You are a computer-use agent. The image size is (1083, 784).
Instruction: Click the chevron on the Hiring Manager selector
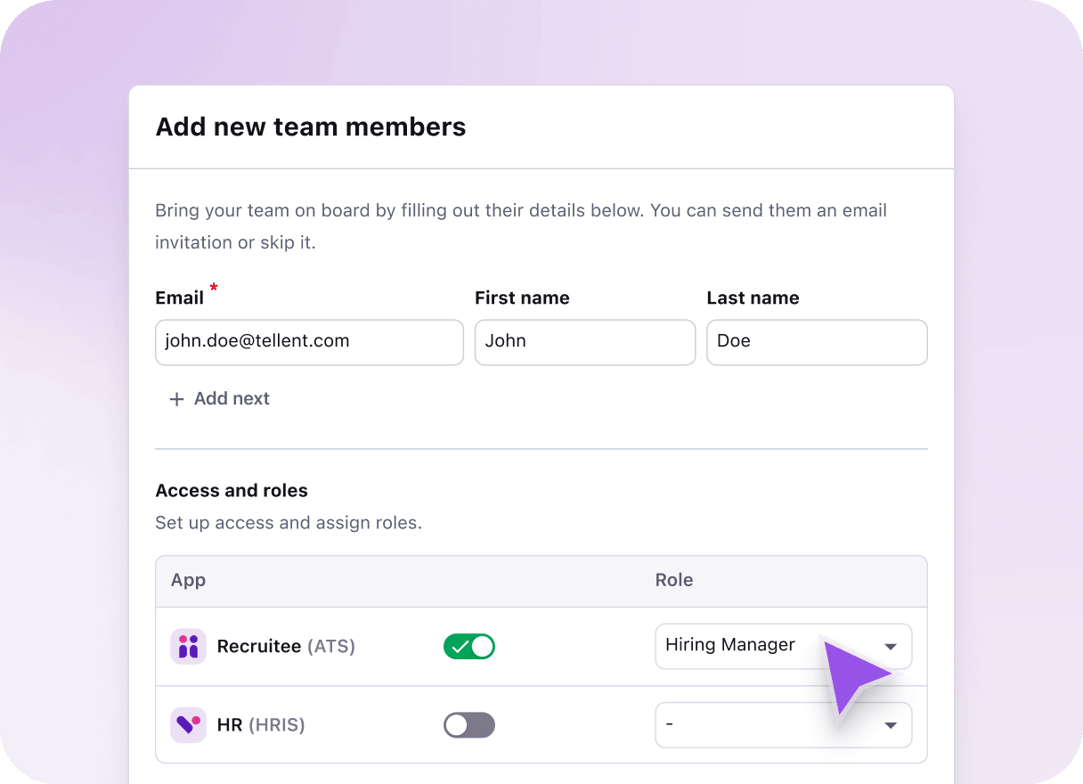[x=889, y=646]
